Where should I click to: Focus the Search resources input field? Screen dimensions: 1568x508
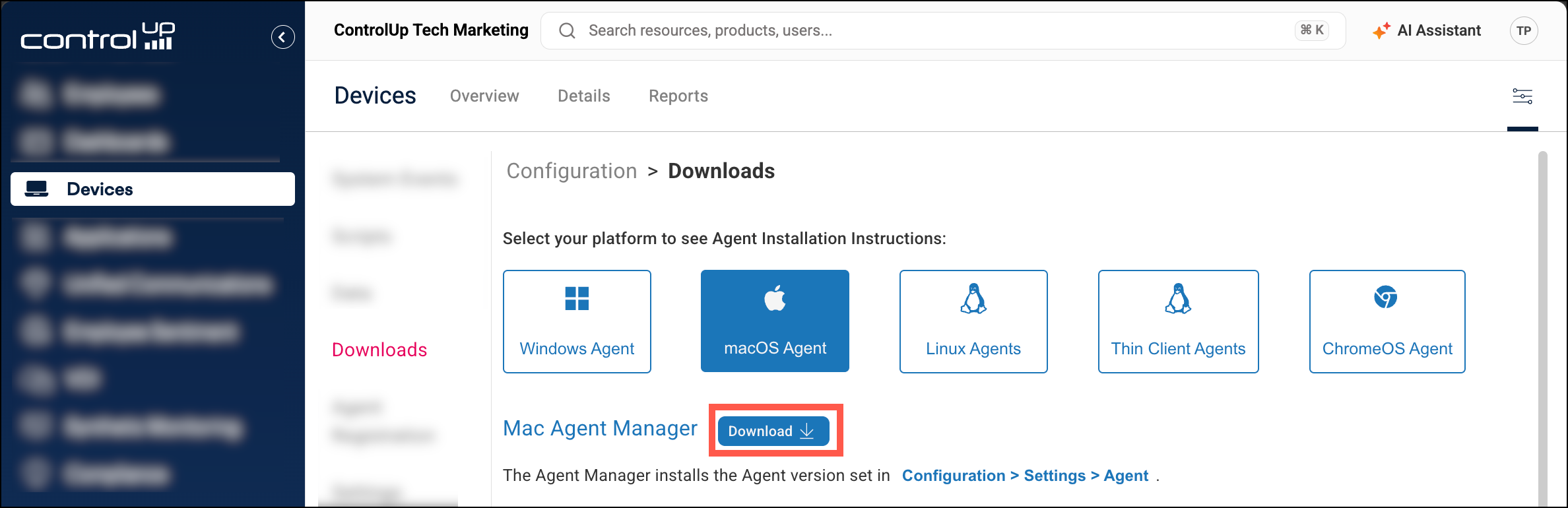(x=942, y=30)
